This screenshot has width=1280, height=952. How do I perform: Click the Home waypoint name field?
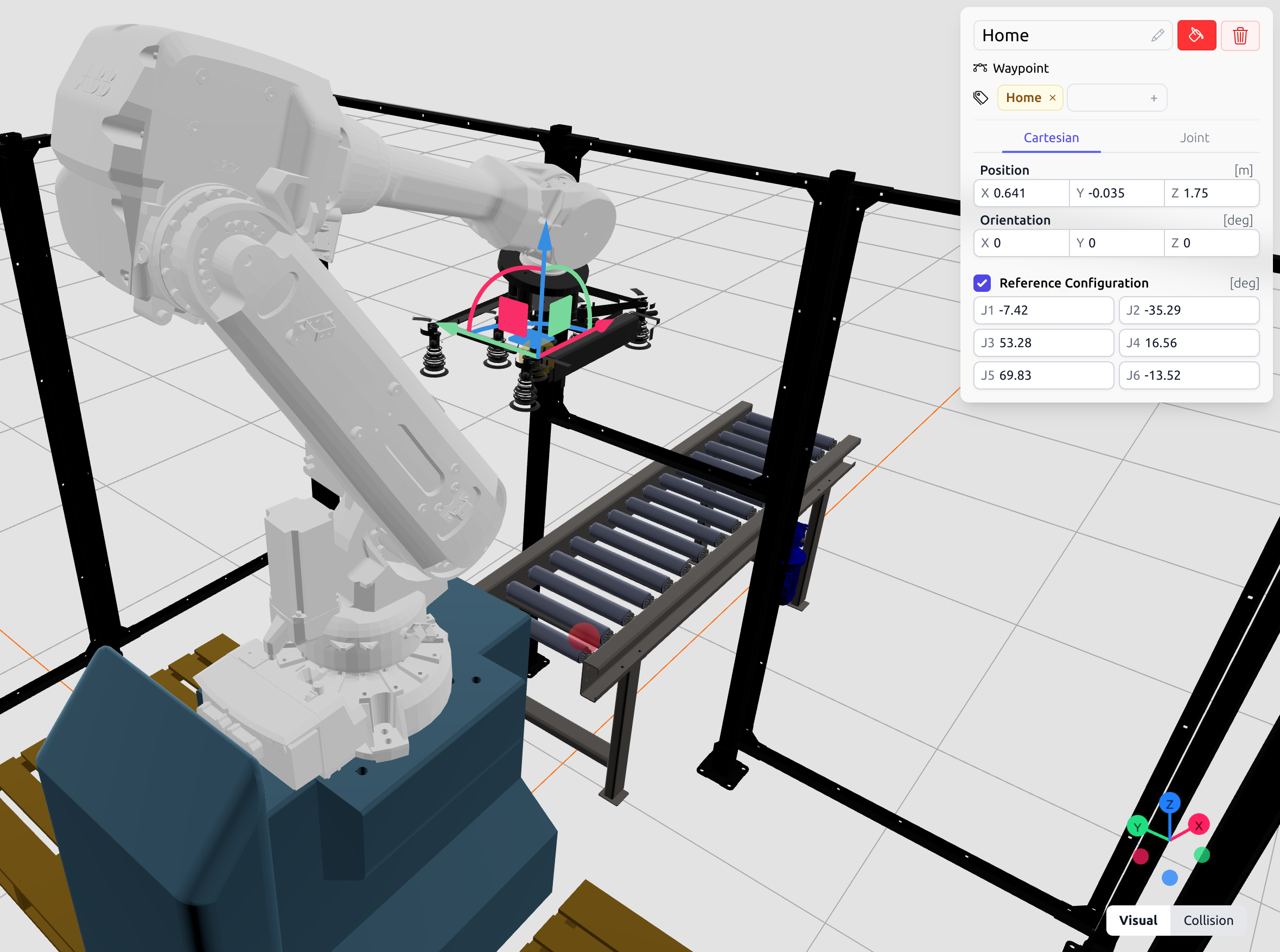[x=1072, y=36]
